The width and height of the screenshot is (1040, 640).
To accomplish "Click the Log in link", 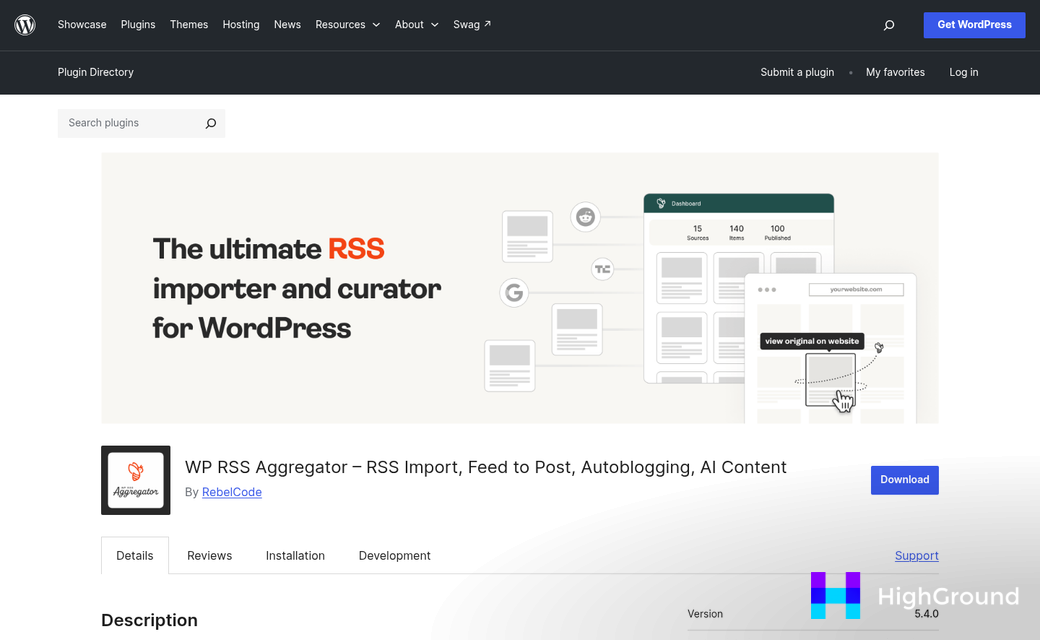I will coord(964,72).
